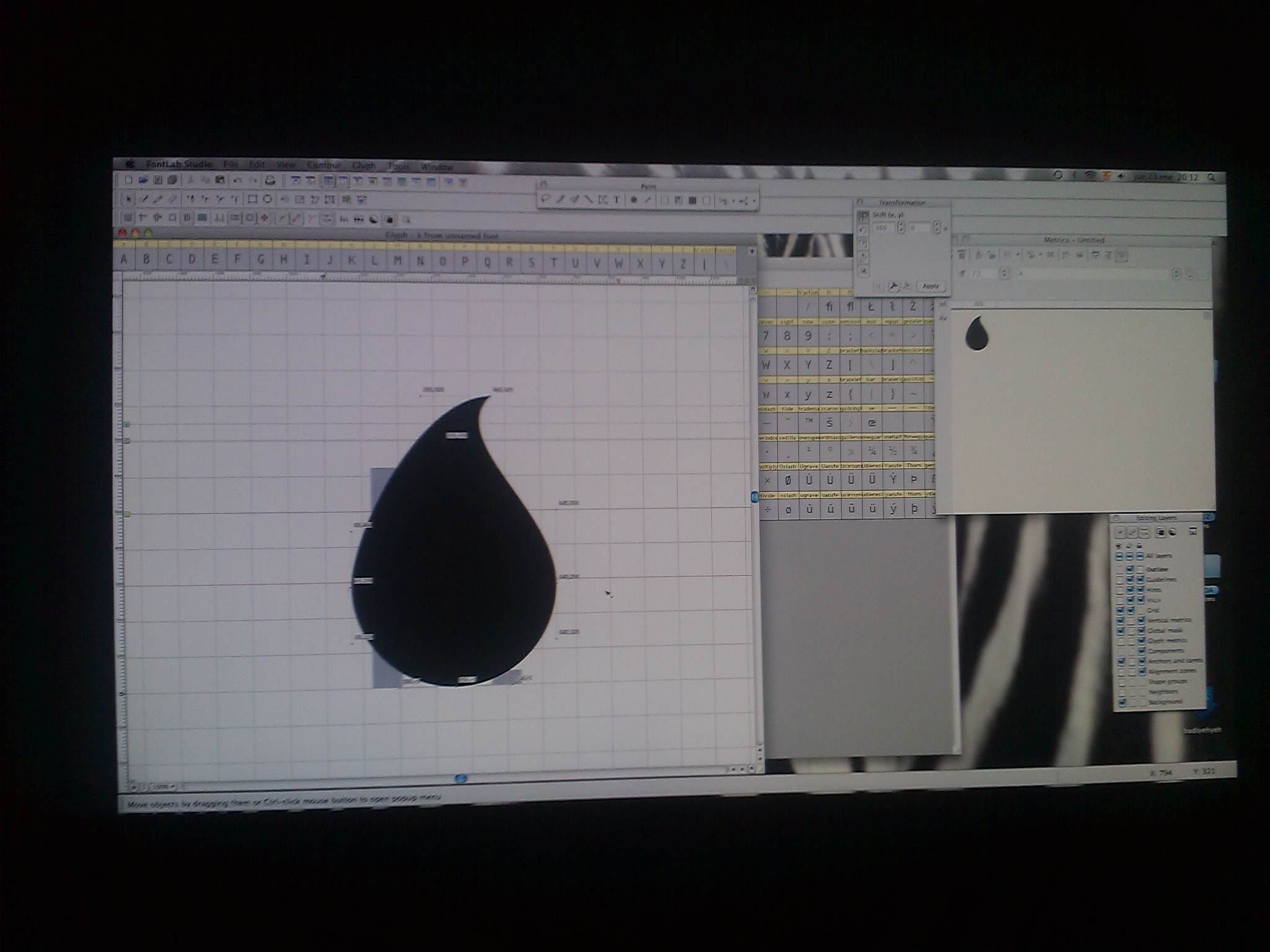Select the Text tool in Paint panel

pyautogui.click(x=616, y=200)
